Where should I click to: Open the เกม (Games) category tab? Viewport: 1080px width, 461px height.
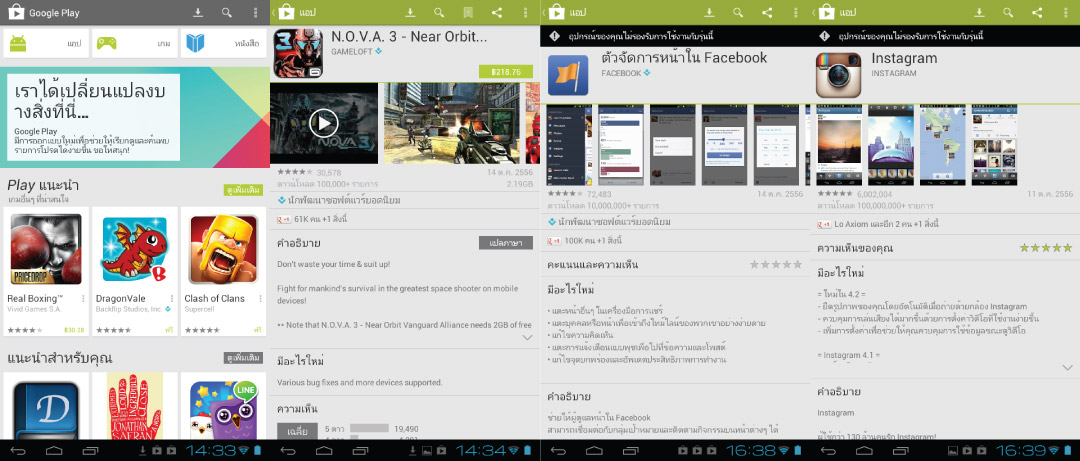135,43
